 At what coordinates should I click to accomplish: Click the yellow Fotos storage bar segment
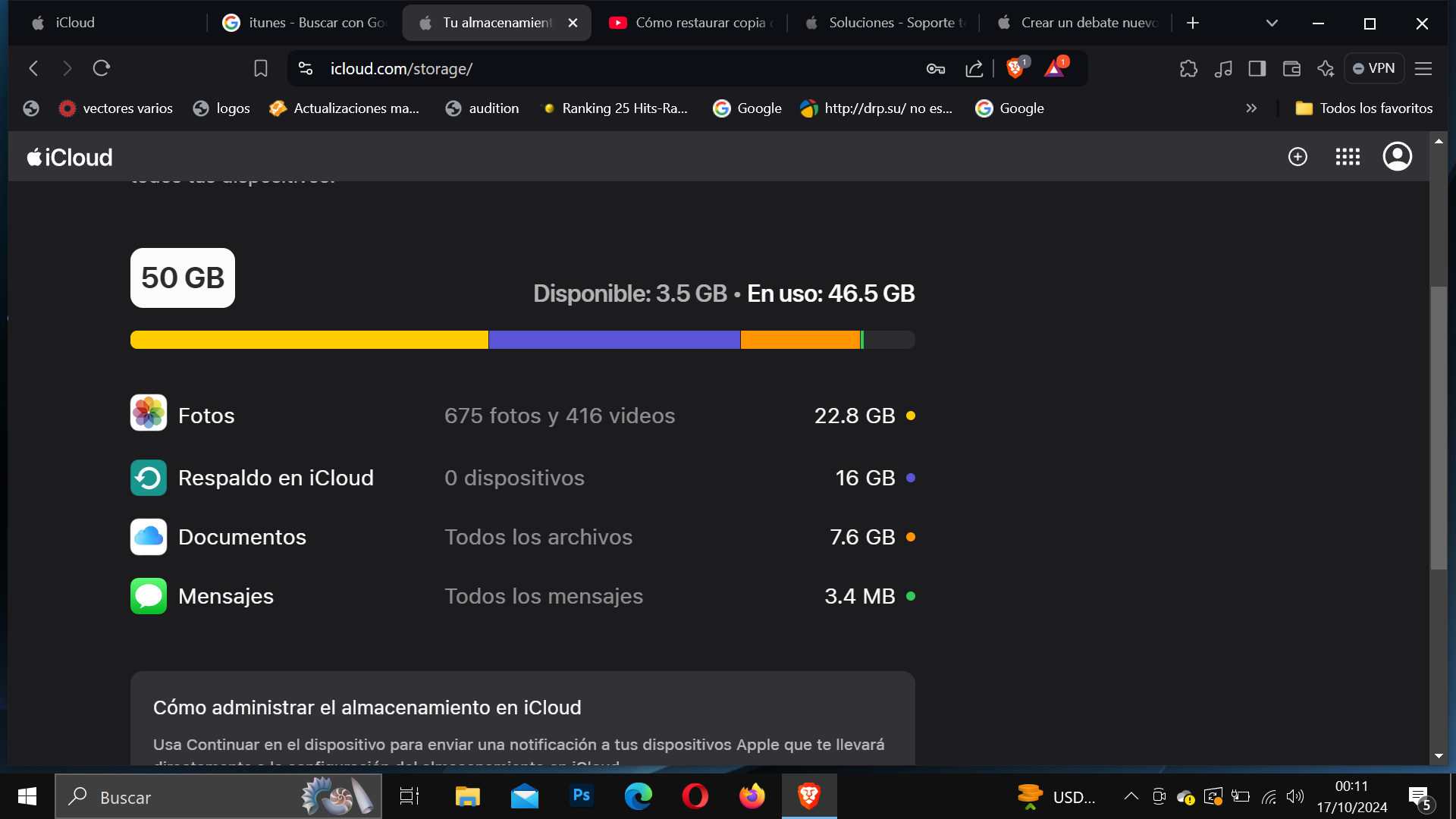309,340
